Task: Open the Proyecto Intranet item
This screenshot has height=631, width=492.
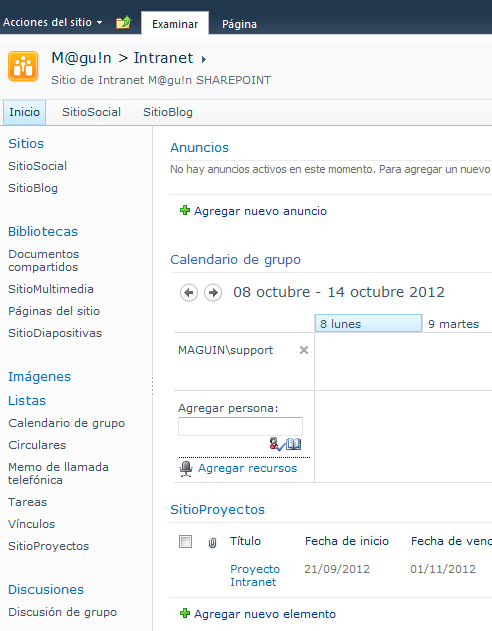Action: point(255,575)
